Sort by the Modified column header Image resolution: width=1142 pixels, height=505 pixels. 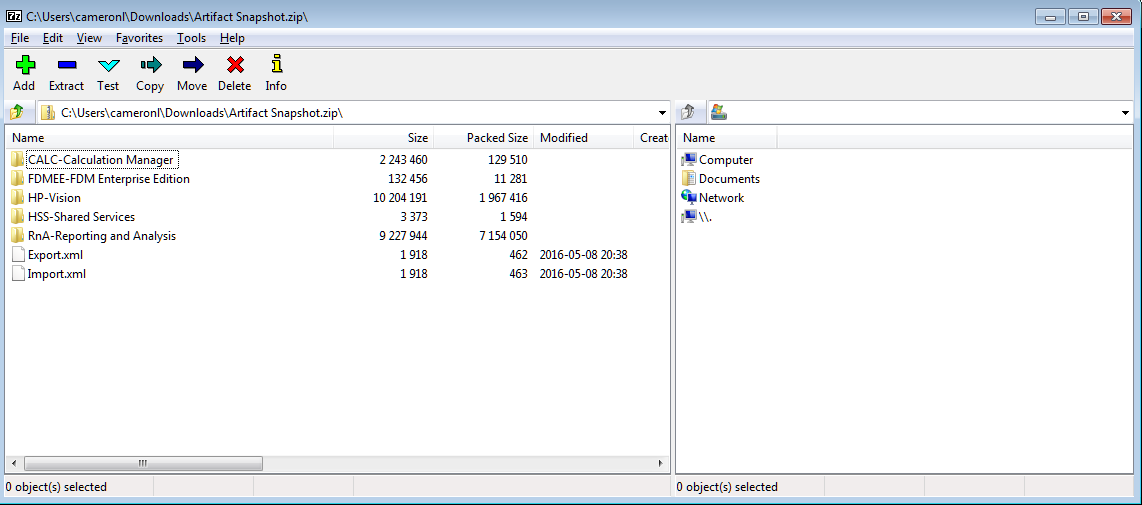point(583,138)
